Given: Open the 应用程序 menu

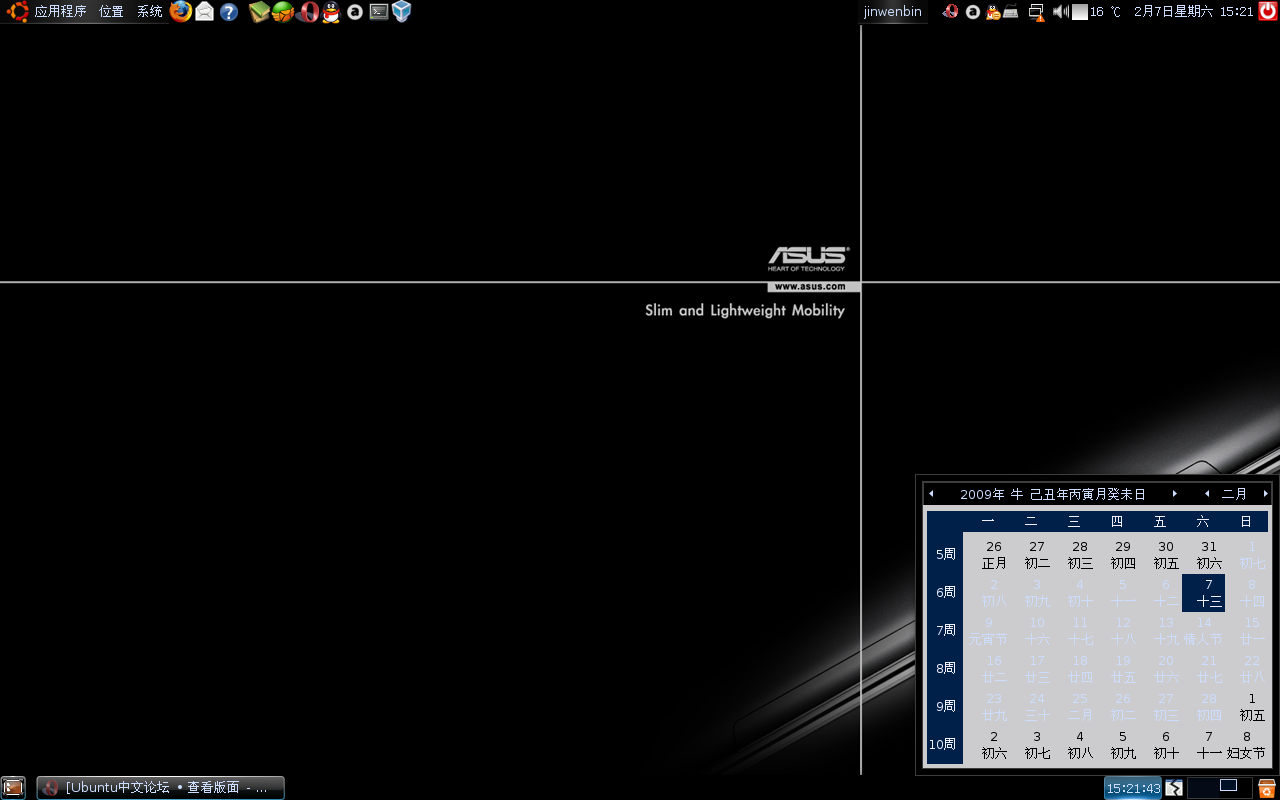Looking at the screenshot, I should coord(61,12).
